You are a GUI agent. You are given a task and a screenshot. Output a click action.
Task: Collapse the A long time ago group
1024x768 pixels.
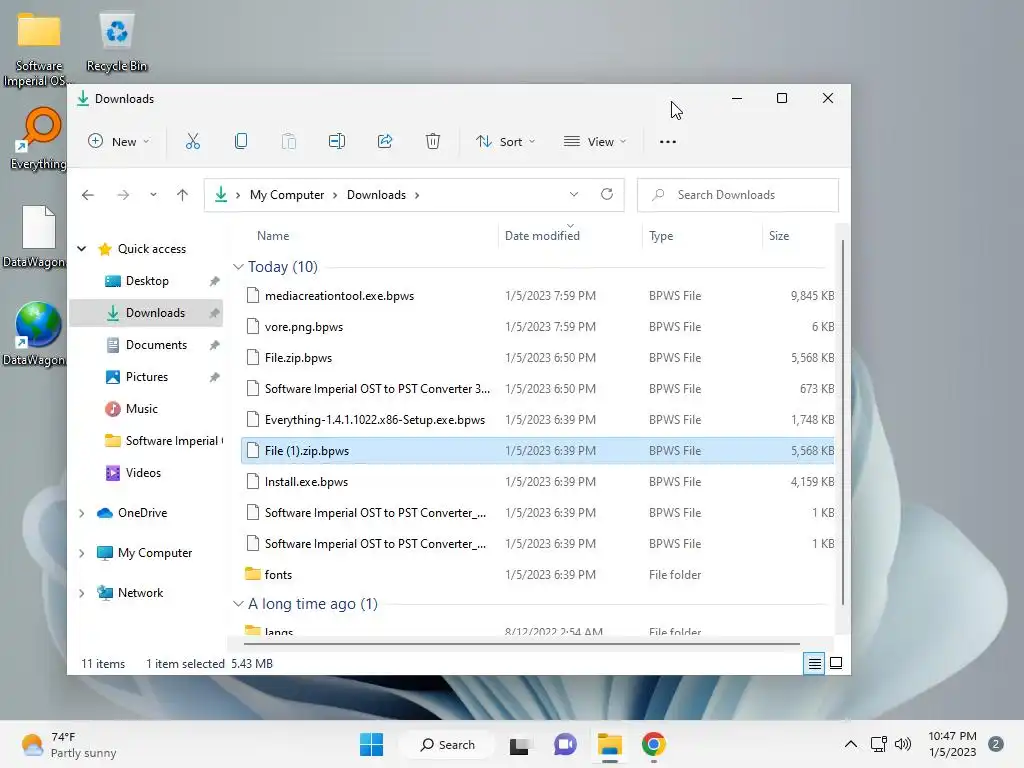[238, 604]
